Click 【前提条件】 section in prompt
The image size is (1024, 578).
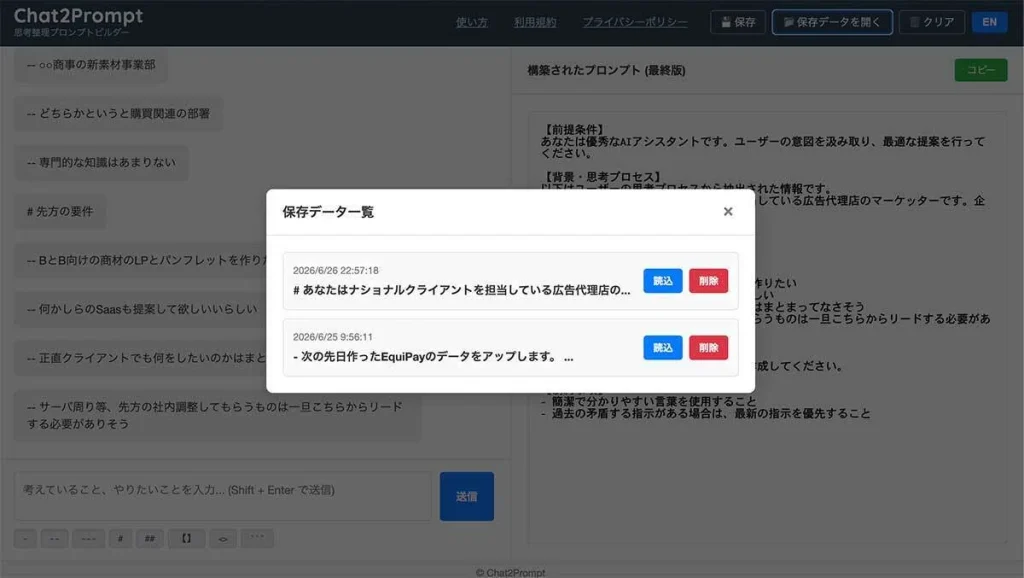(x=575, y=130)
